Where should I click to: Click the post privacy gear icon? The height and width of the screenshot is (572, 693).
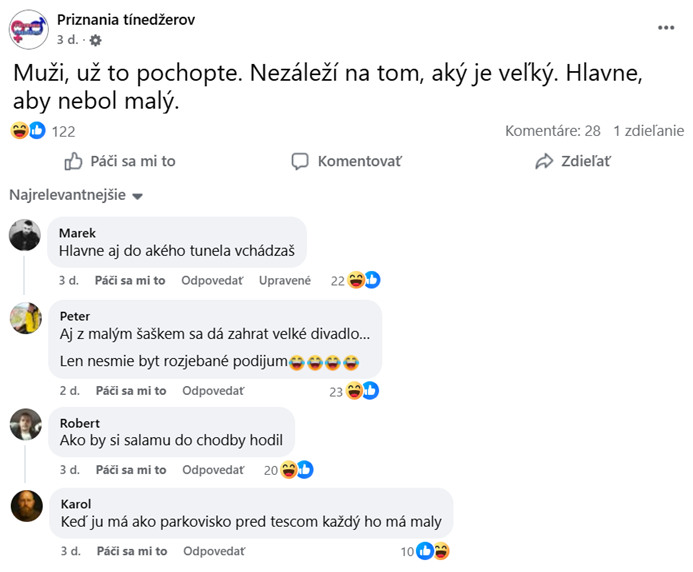point(96,40)
